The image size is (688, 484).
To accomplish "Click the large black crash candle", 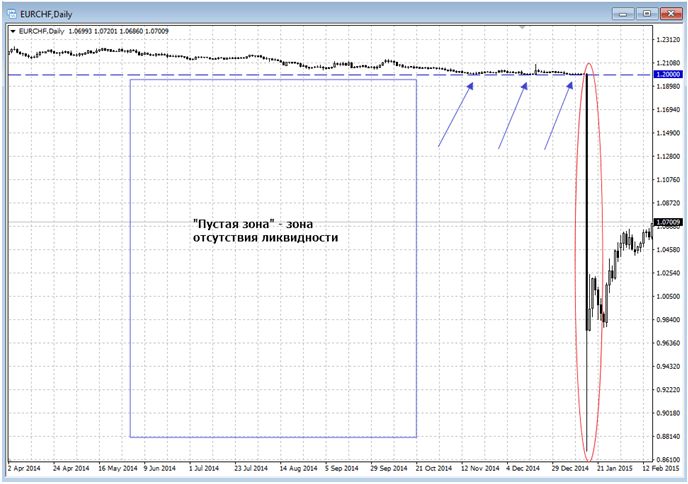I will coord(586,200).
